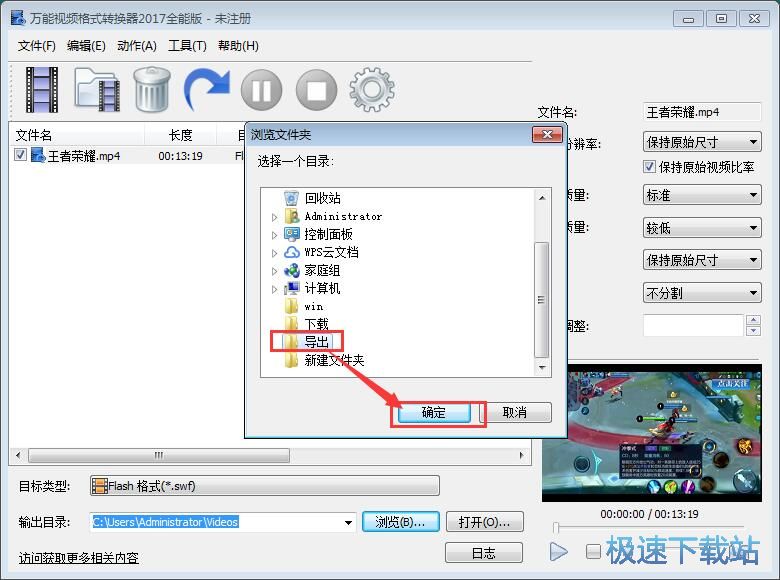Click the 日志 button
Image resolution: width=780 pixels, height=580 pixels.
[x=484, y=553]
